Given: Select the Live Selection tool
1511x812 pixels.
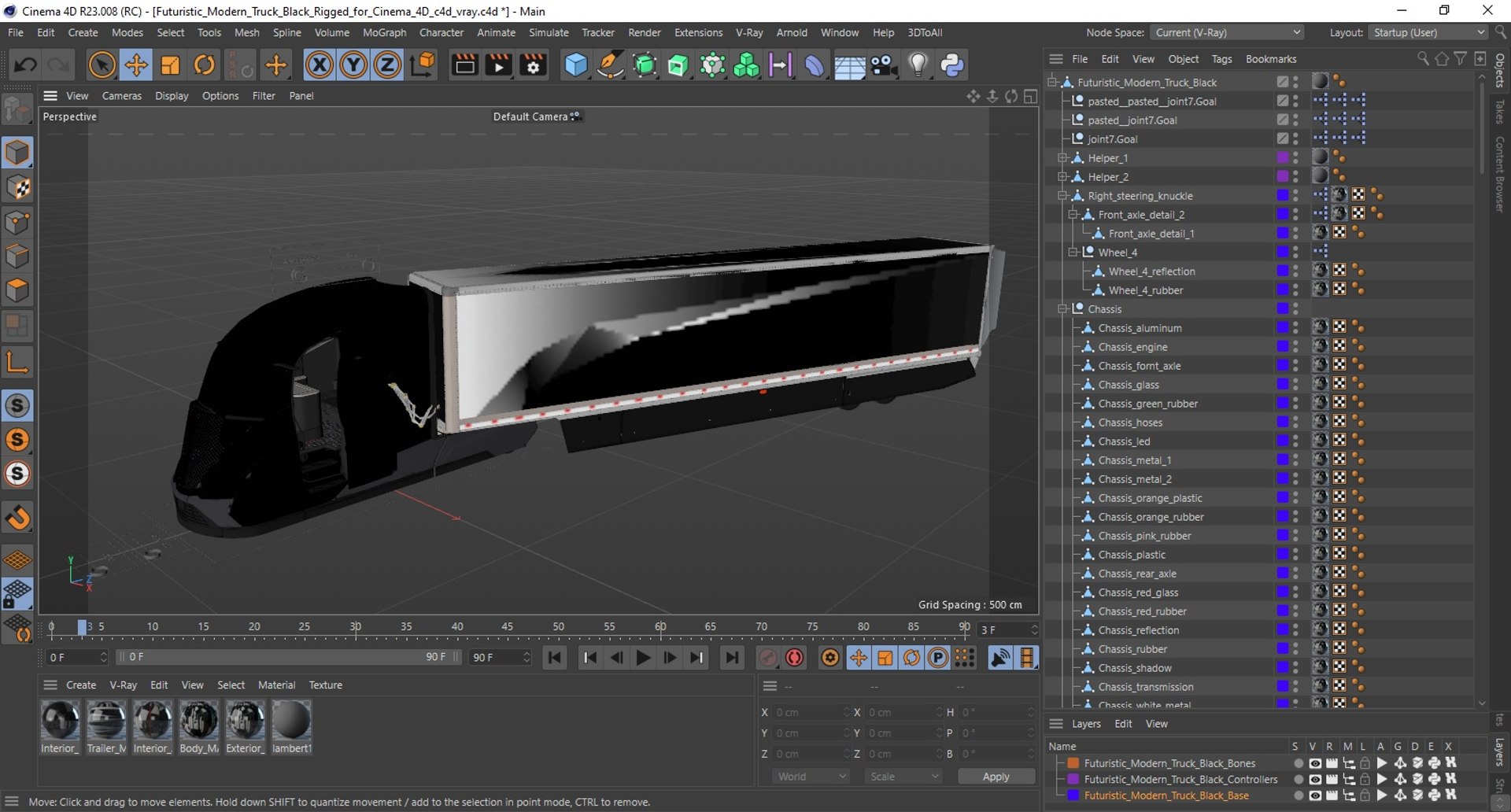Looking at the screenshot, I should point(102,65).
